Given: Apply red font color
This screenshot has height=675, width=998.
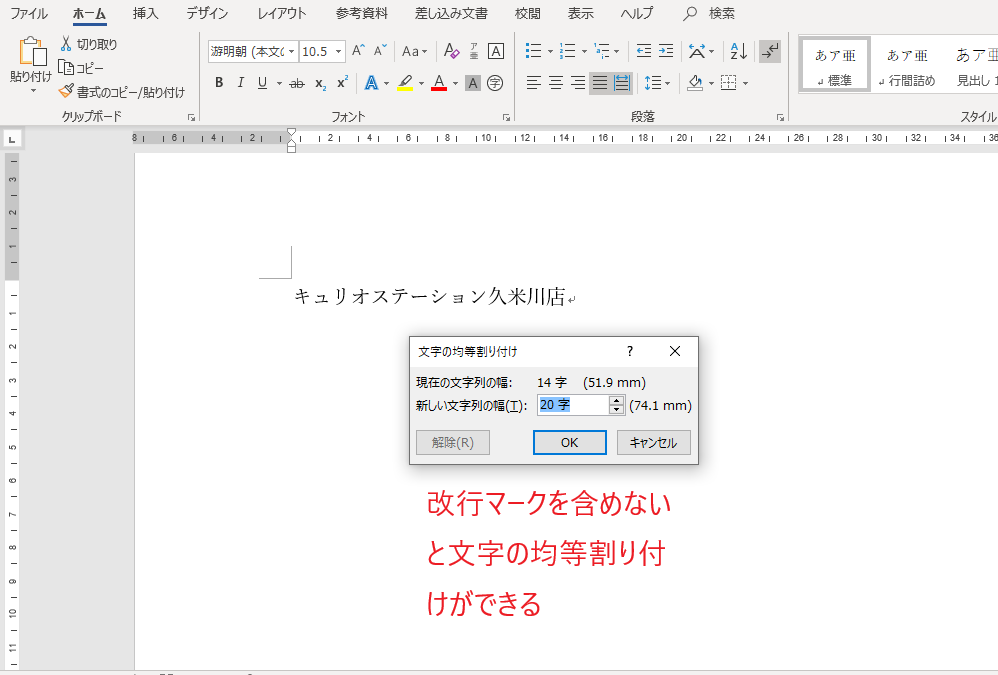Looking at the screenshot, I should [439, 83].
